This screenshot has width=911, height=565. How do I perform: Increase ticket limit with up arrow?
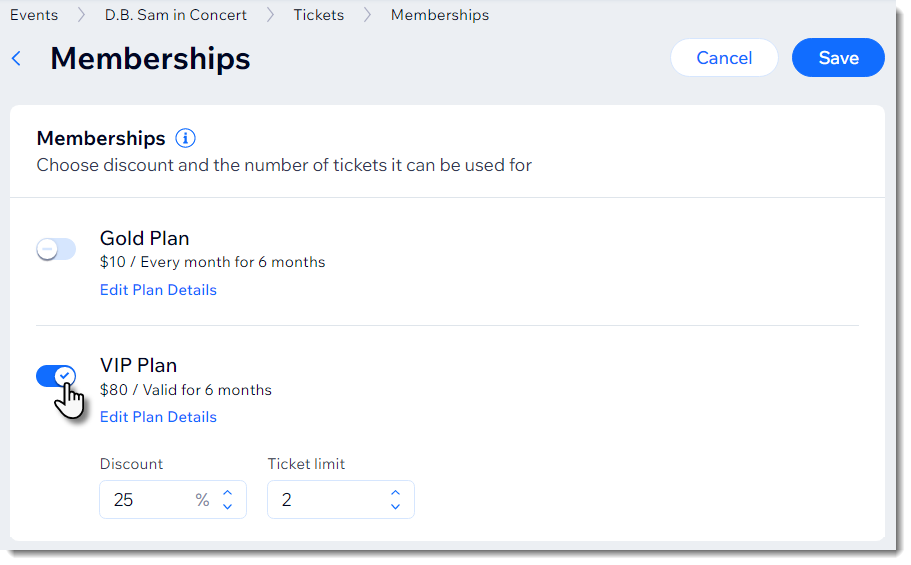(x=396, y=492)
